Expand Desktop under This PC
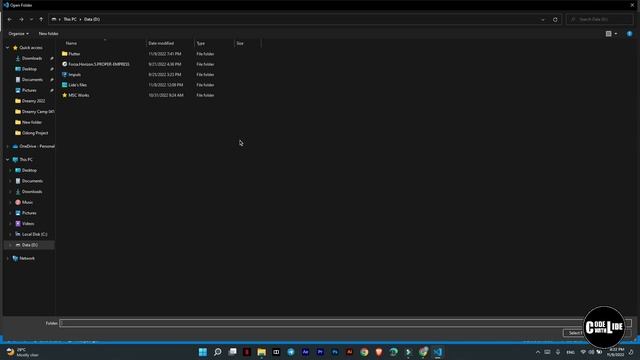Screen dimensions: 640x360 coord(10,170)
